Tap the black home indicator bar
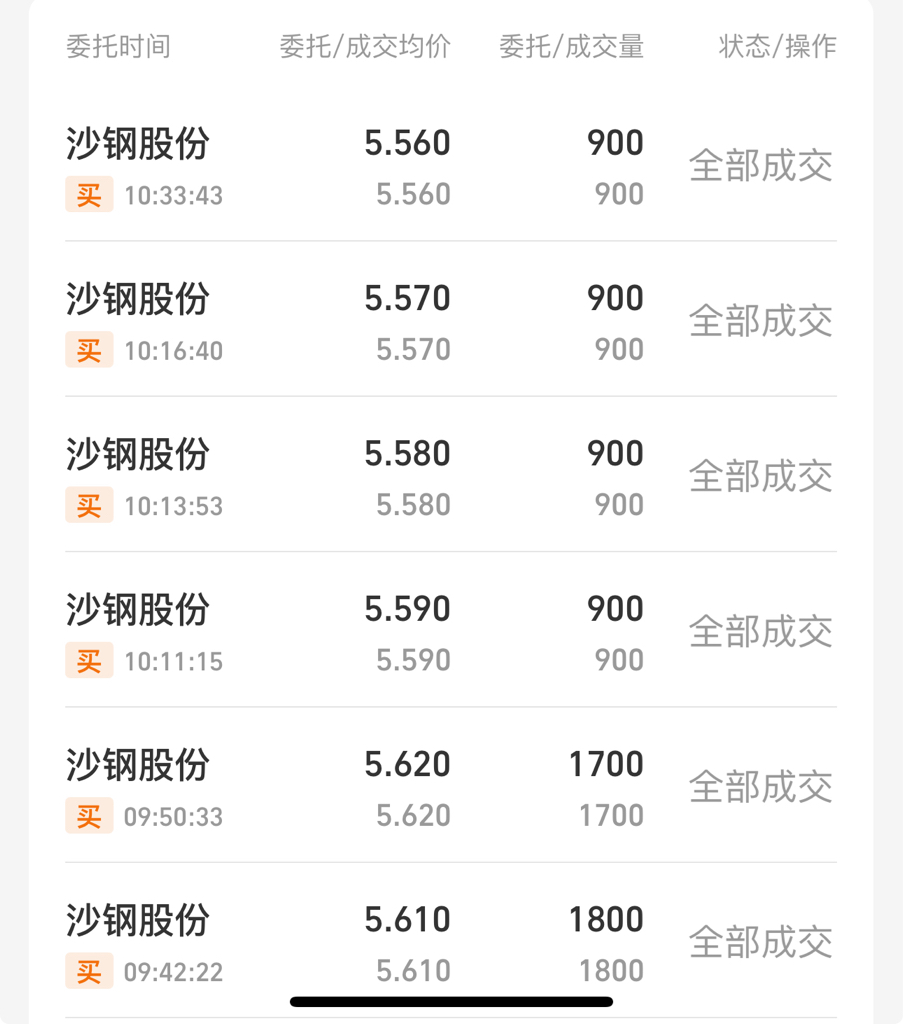 [x=451, y=1002]
